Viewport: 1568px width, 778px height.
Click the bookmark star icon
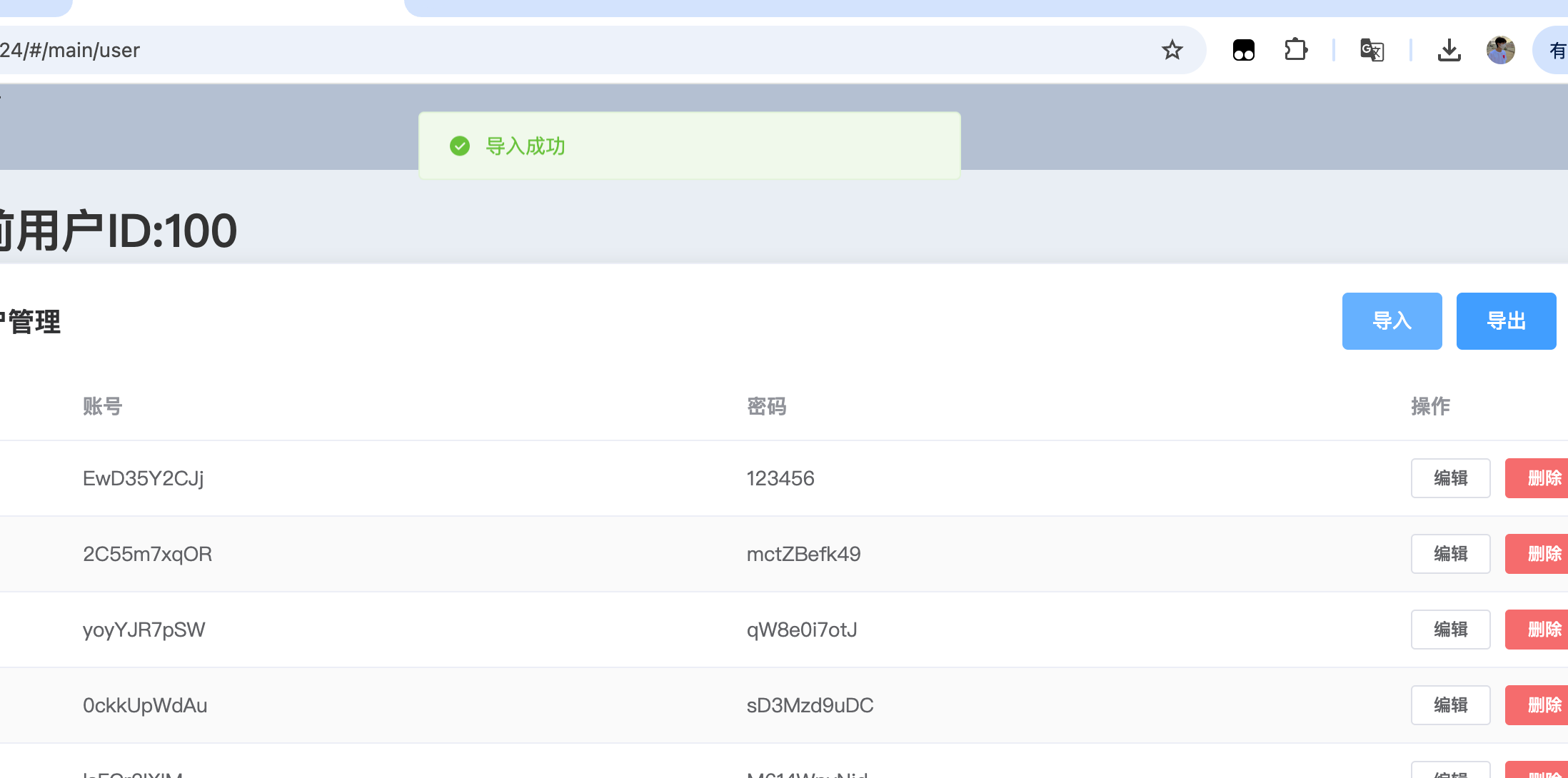pos(1172,50)
